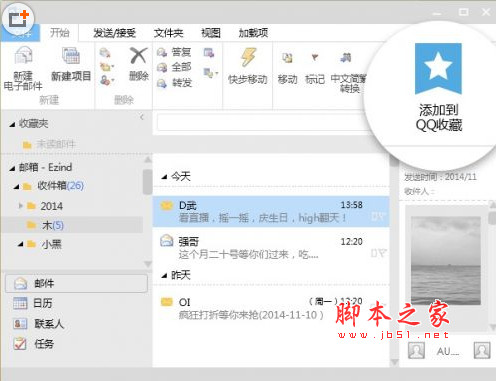This screenshot has height=381, width=496.
Task: Expand the 2014 folder
Action: pos(21,206)
